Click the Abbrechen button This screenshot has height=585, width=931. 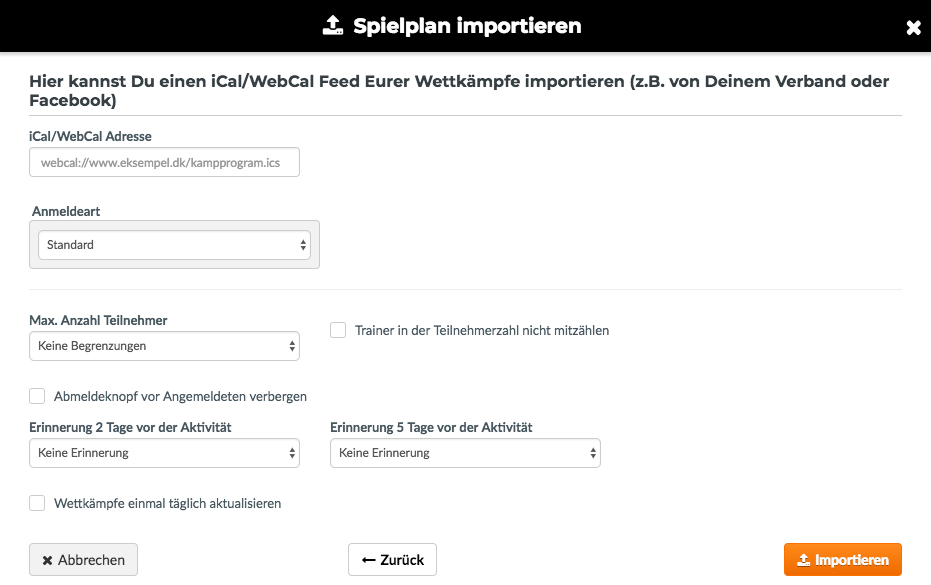[83, 559]
